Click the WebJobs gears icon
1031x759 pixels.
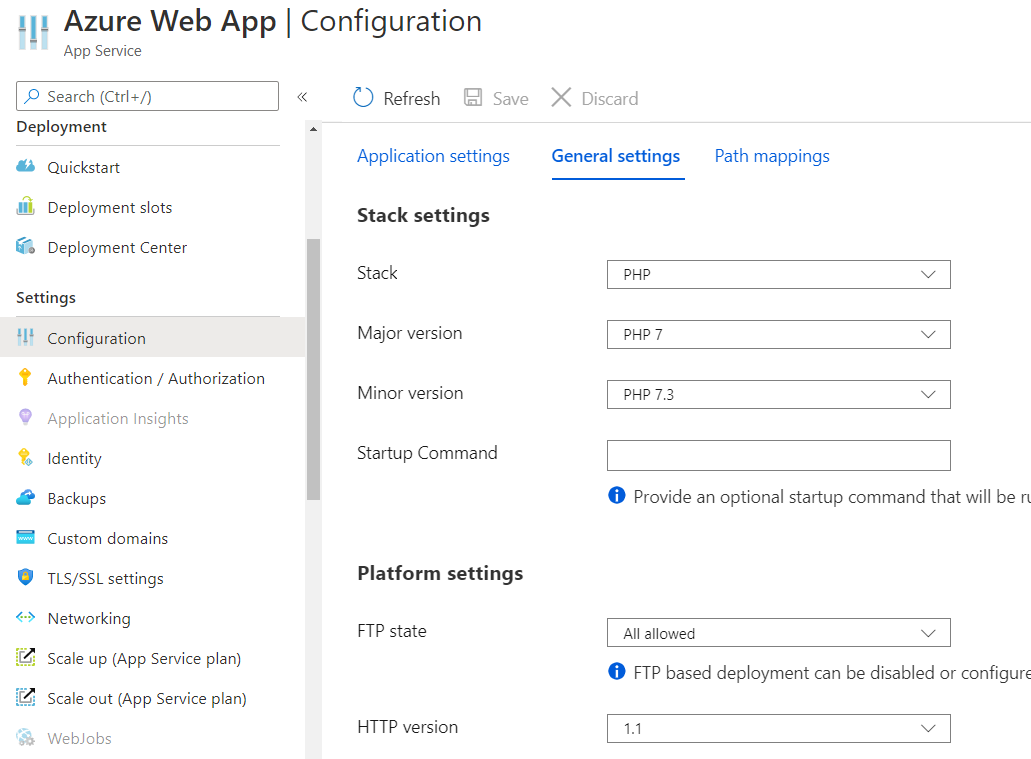[x=26, y=737]
